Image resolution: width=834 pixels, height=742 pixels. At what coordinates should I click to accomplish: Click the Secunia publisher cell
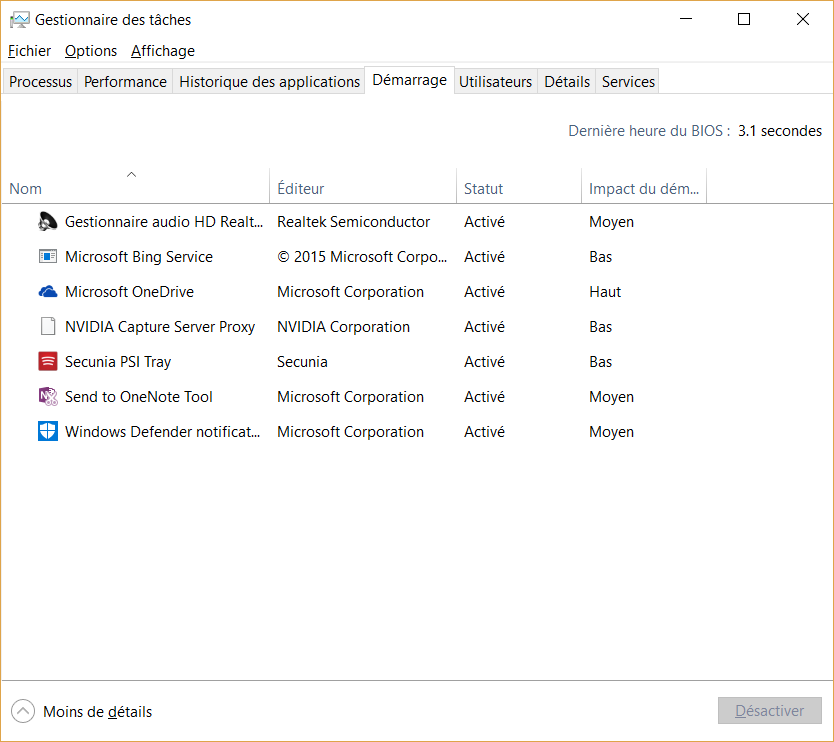click(x=302, y=362)
